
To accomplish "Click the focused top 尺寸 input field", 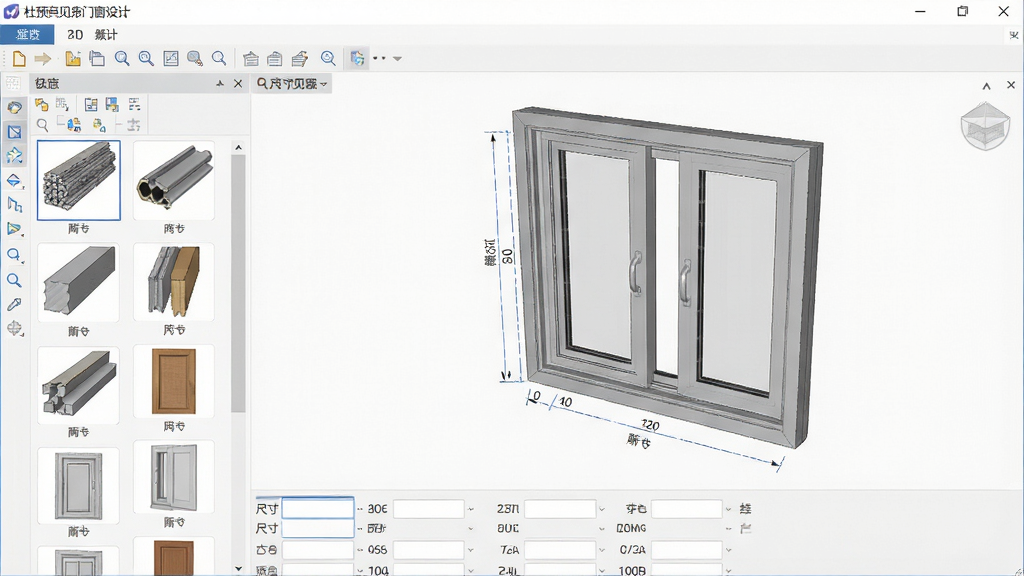I will click(317, 508).
